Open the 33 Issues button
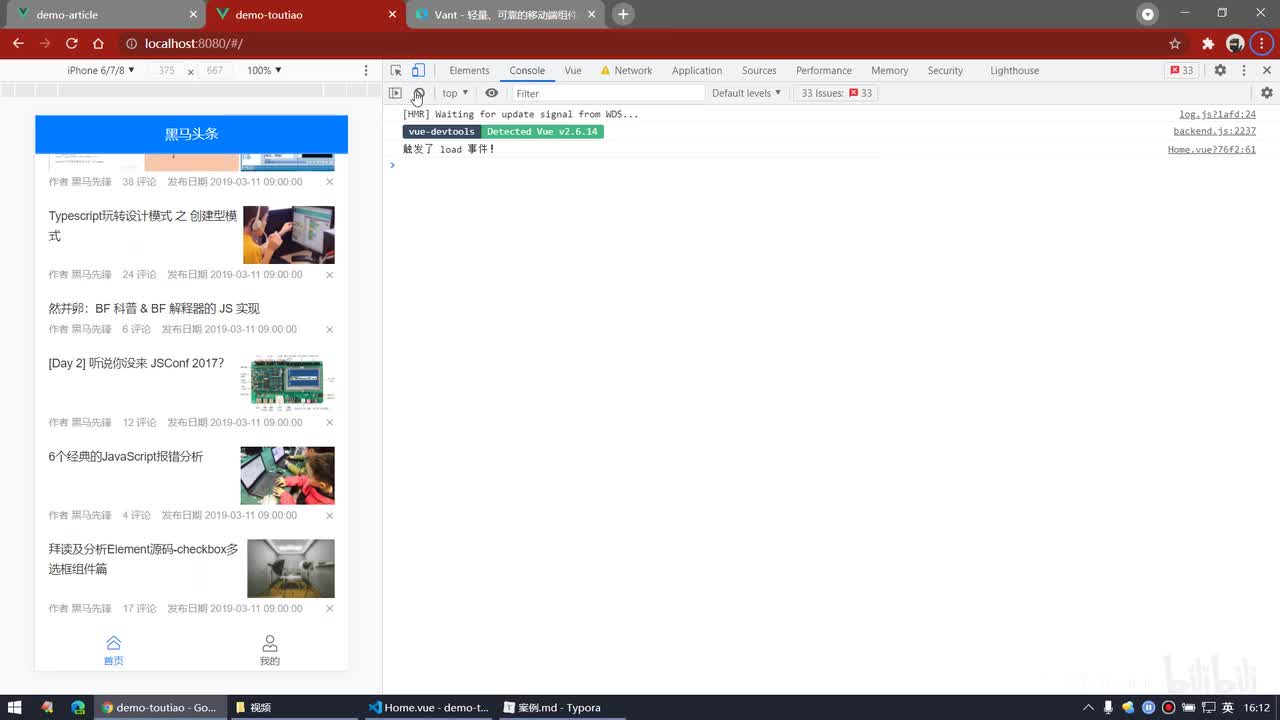 [x=836, y=93]
